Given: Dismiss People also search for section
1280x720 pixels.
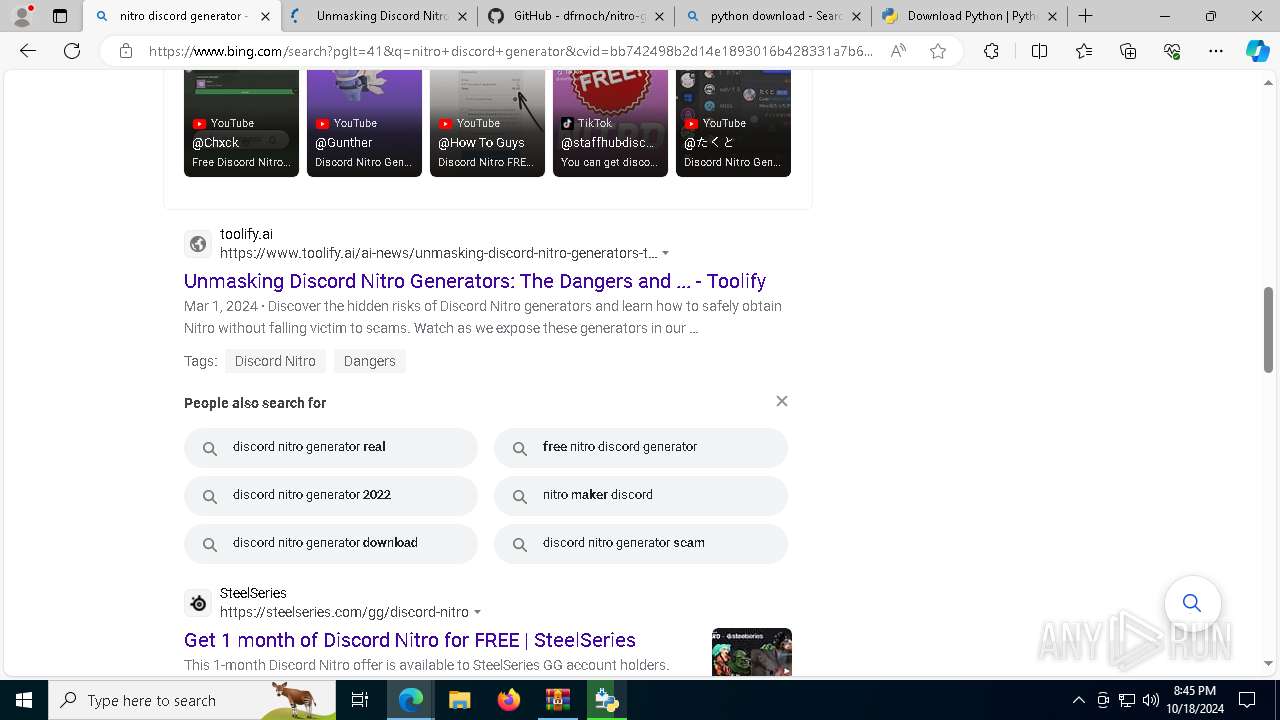Looking at the screenshot, I should tap(782, 401).
